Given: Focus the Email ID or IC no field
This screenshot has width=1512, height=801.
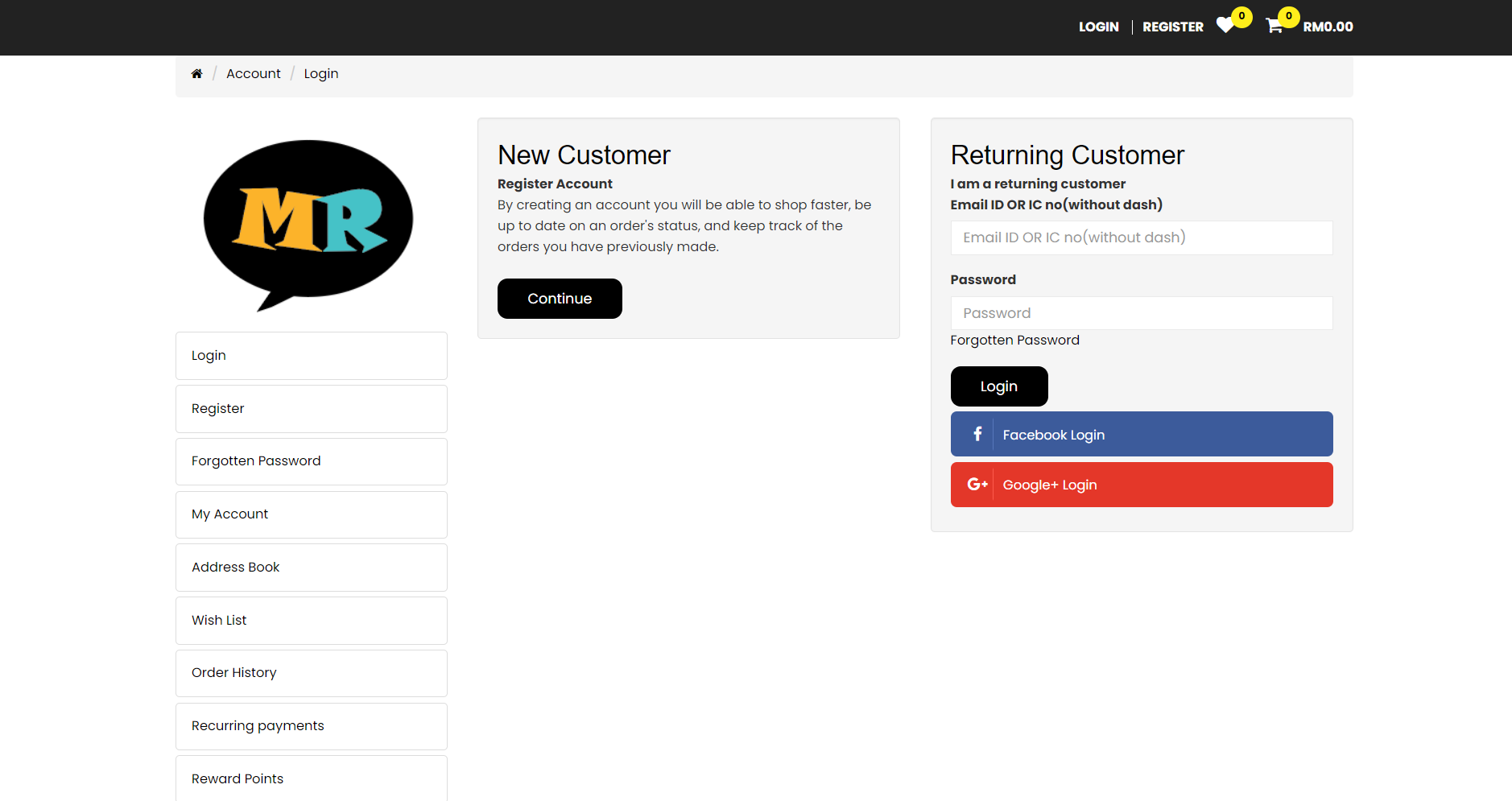Looking at the screenshot, I should (1141, 237).
